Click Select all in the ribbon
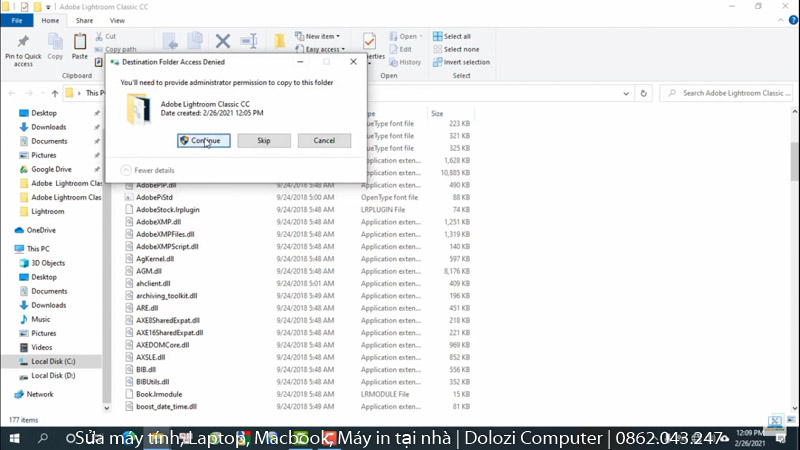 tap(462, 36)
